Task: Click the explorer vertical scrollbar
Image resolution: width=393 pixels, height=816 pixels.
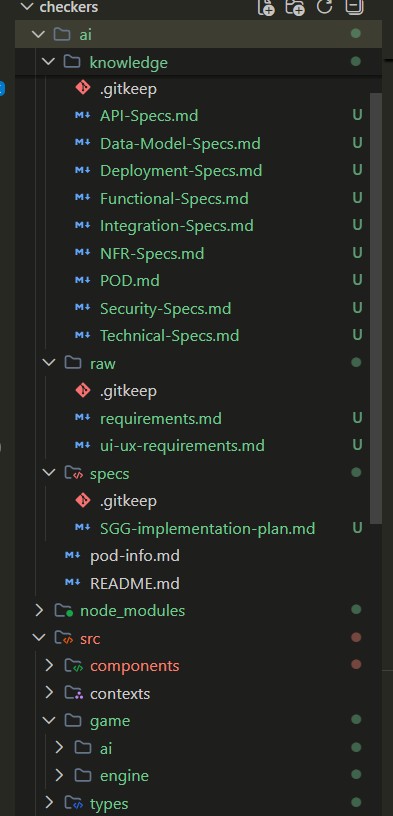Action: click(375, 308)
